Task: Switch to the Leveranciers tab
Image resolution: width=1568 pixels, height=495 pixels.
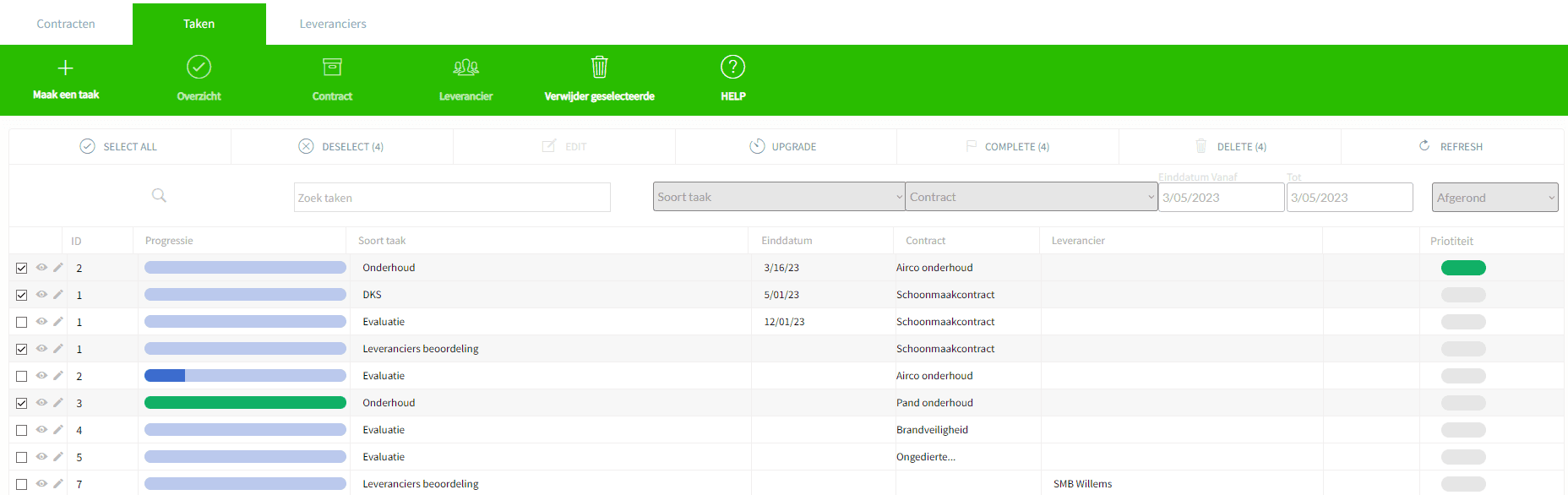Action: (x=333, y=24)
